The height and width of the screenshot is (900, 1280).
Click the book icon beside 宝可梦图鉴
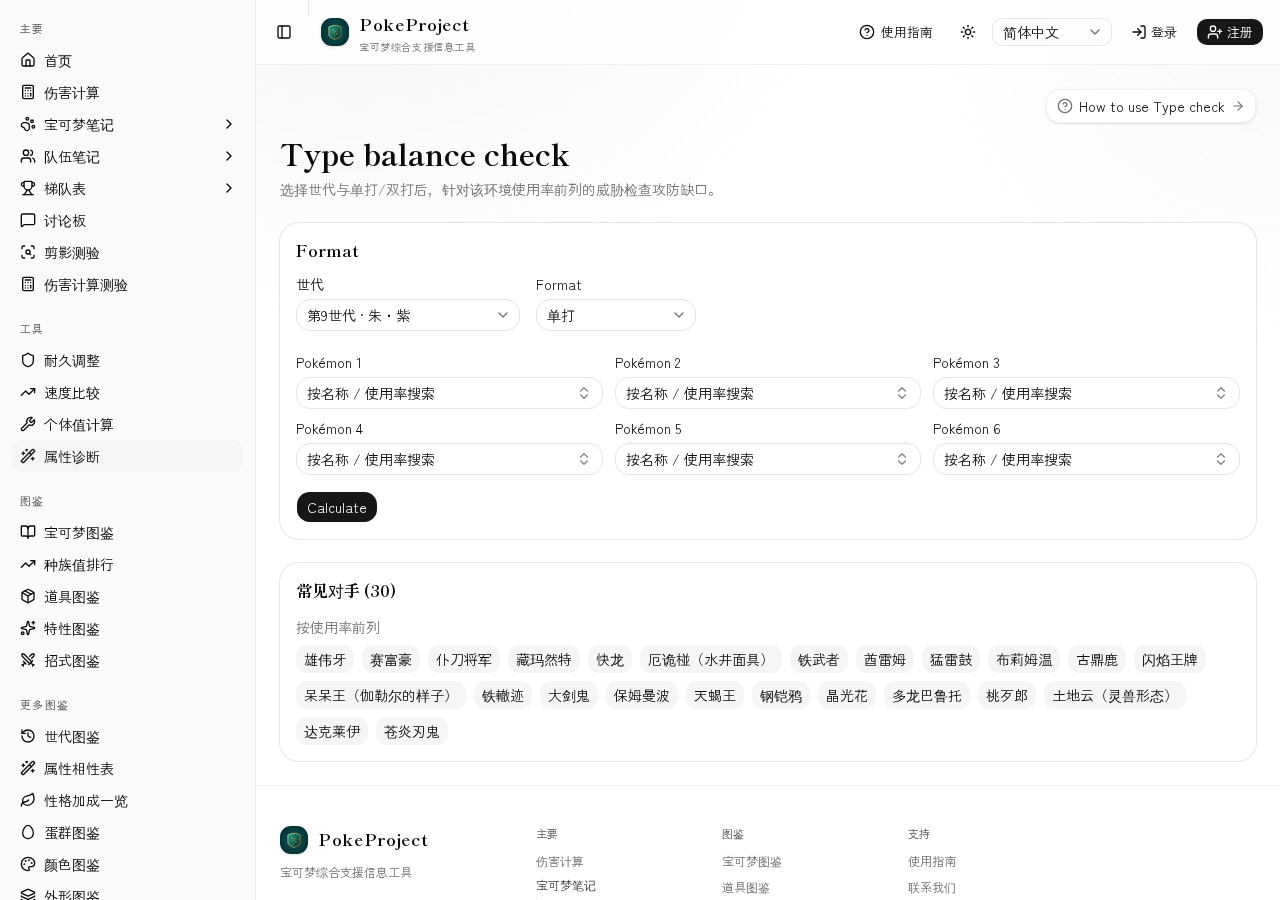pos(28,532)
